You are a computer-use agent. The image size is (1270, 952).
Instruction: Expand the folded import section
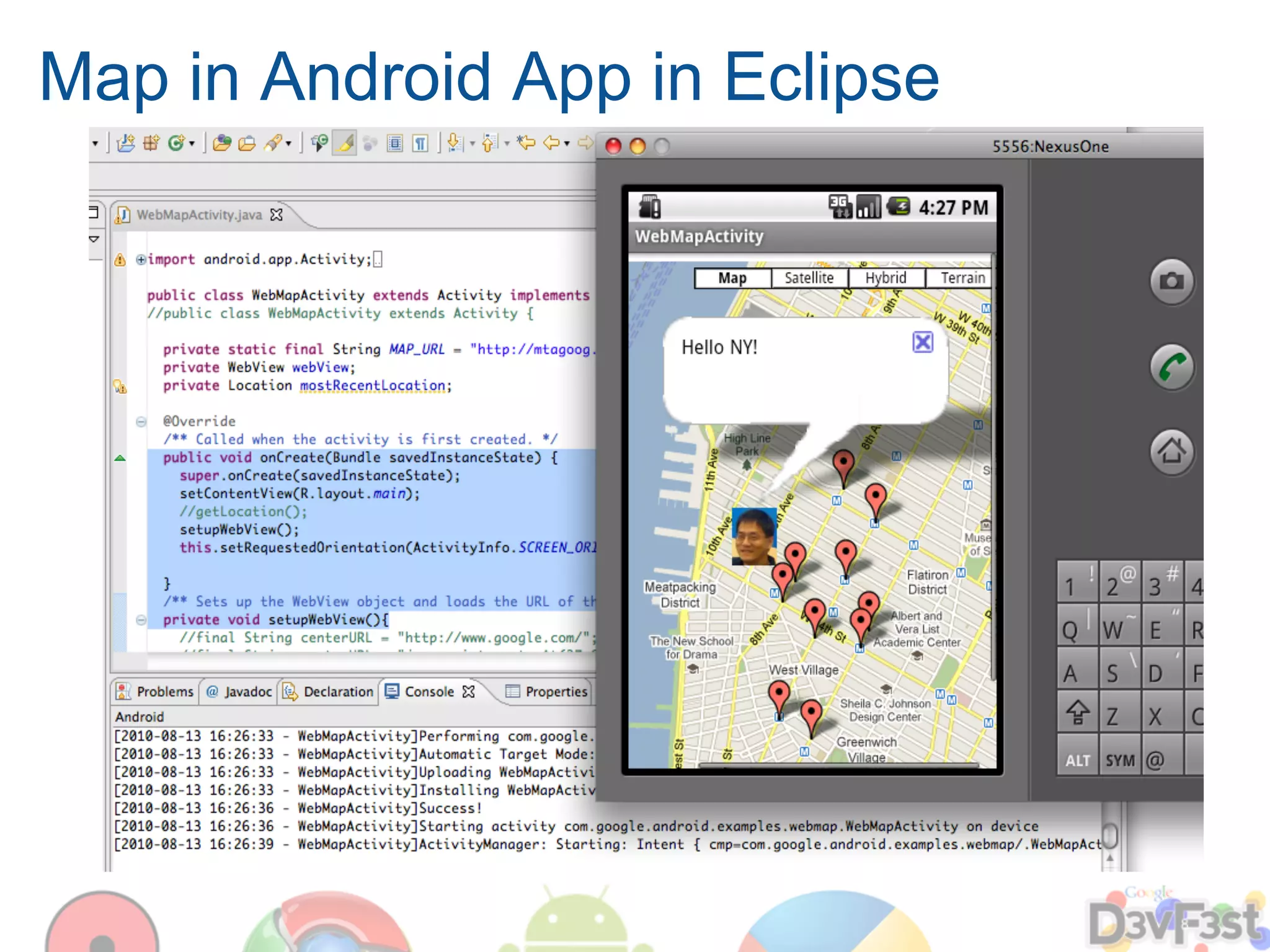tap(141, 260)
